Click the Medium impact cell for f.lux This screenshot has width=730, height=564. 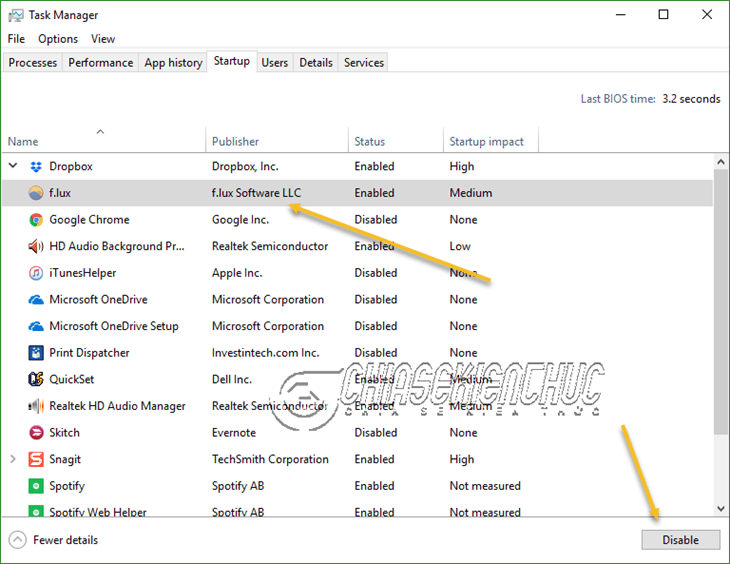(x=471, y=193)
